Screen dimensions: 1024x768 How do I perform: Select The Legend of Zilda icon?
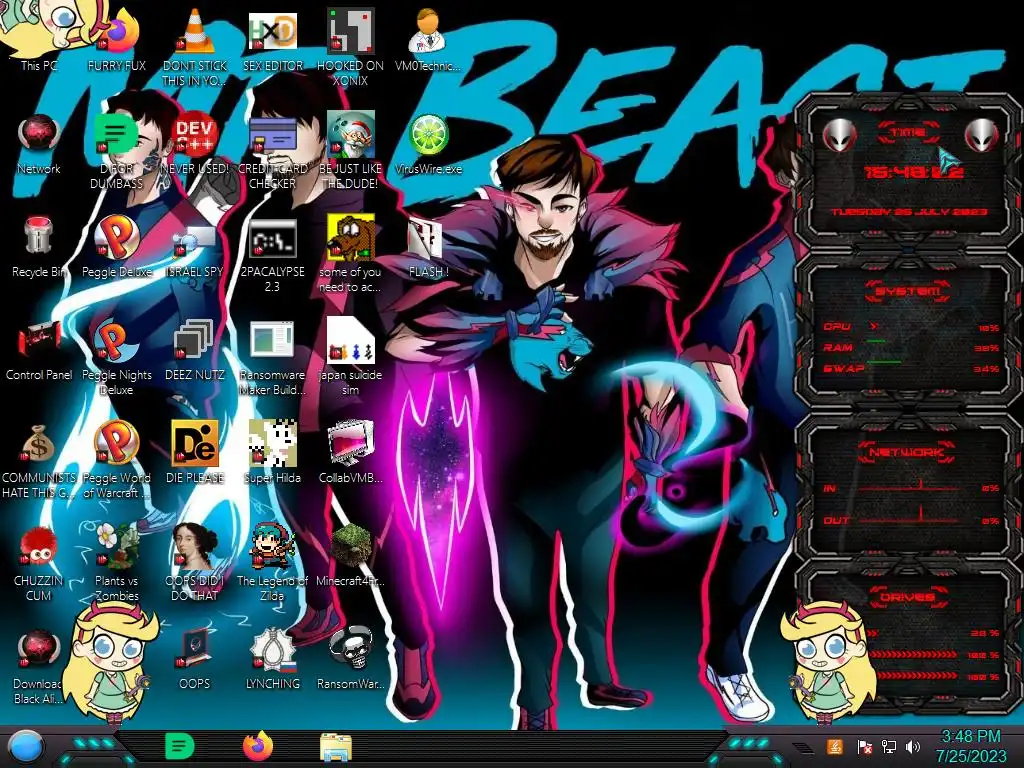[272, 563]
